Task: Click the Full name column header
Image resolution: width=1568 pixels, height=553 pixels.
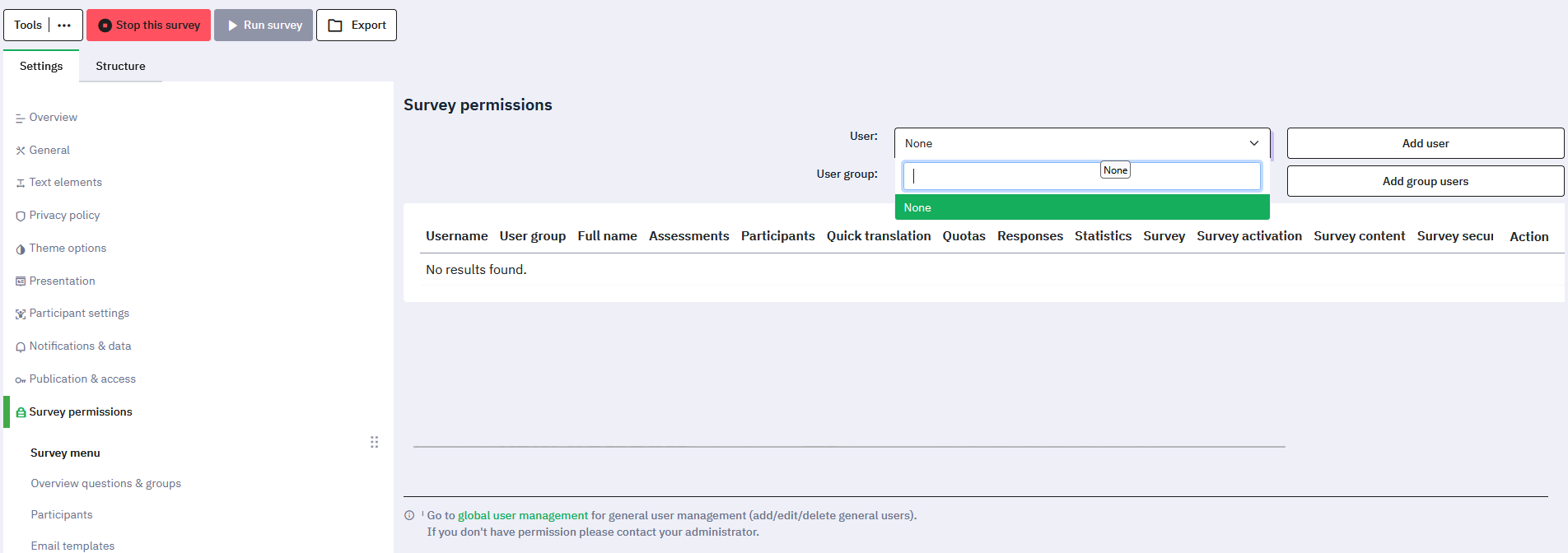Action: (x=608, y=236)
